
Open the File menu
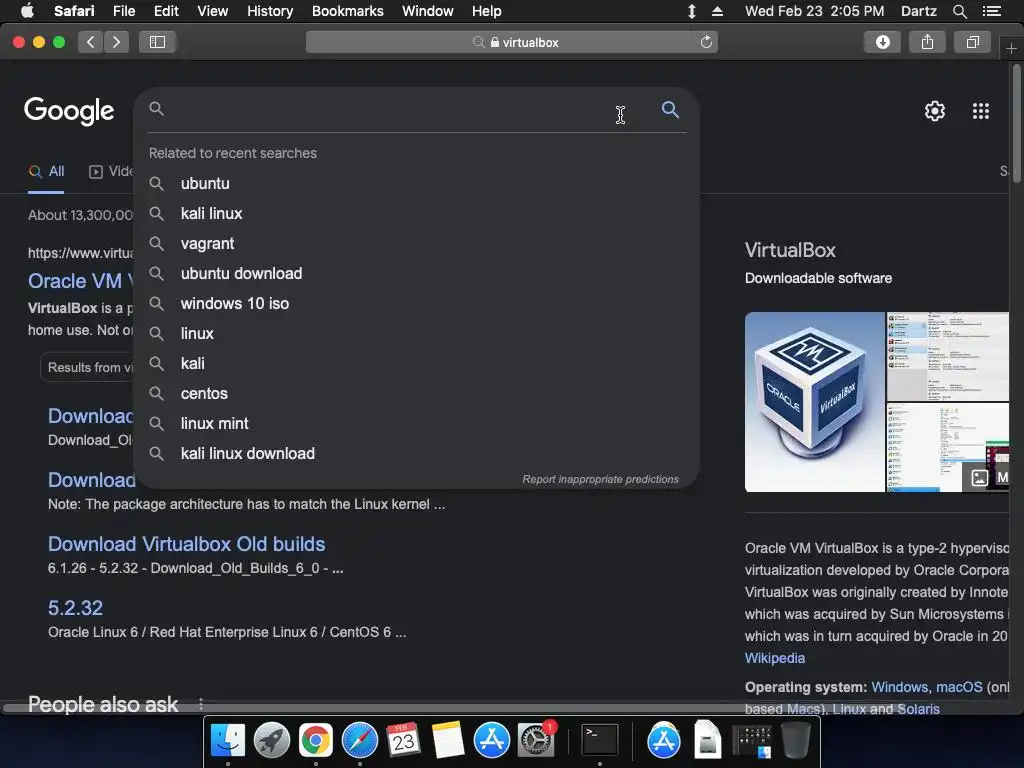click(x=123, y=11)
